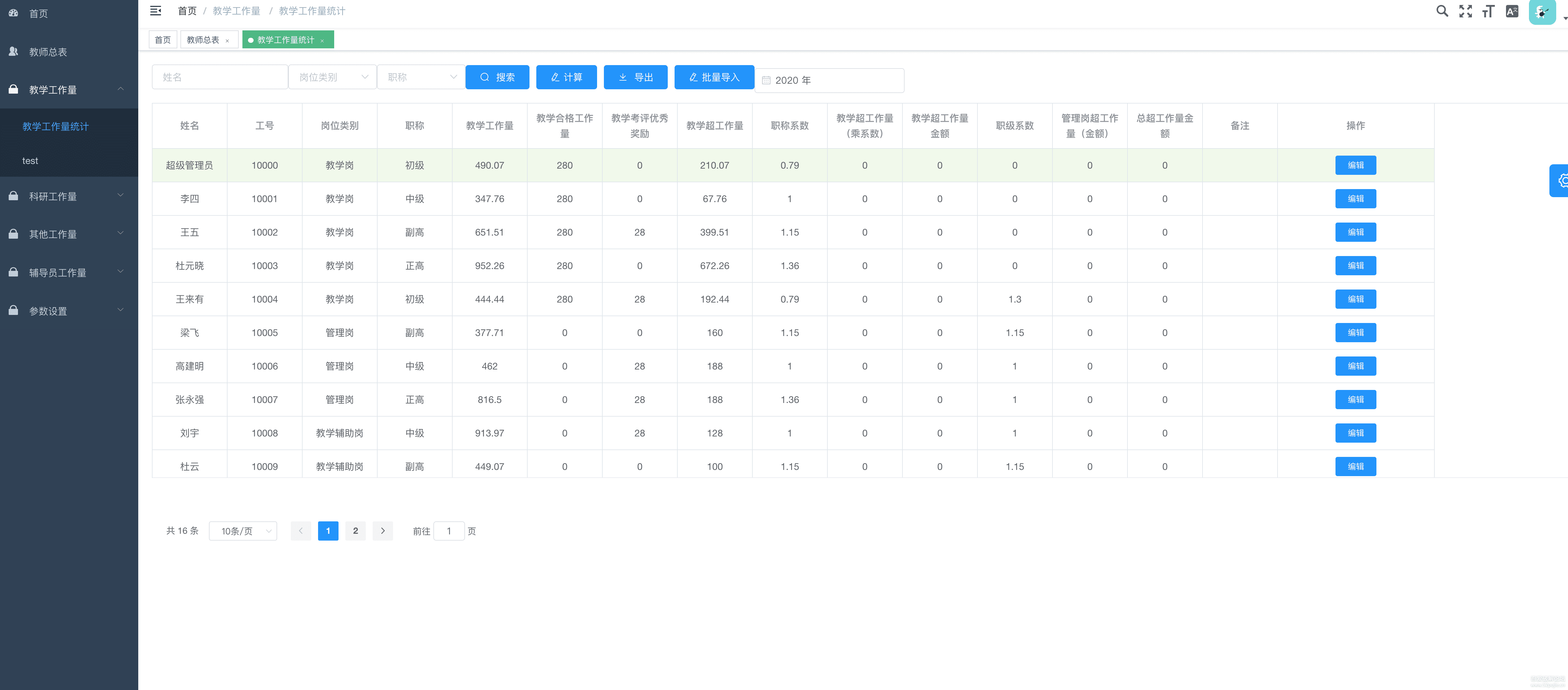Viewport: 1568px width, 690px height.
Task: Click the 批量导入 button
Action: coord(713,77)
